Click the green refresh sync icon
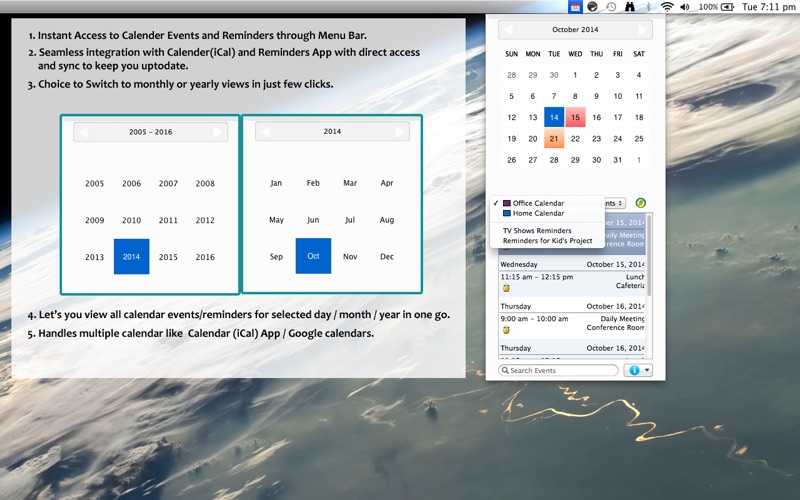 click(641, 203)
